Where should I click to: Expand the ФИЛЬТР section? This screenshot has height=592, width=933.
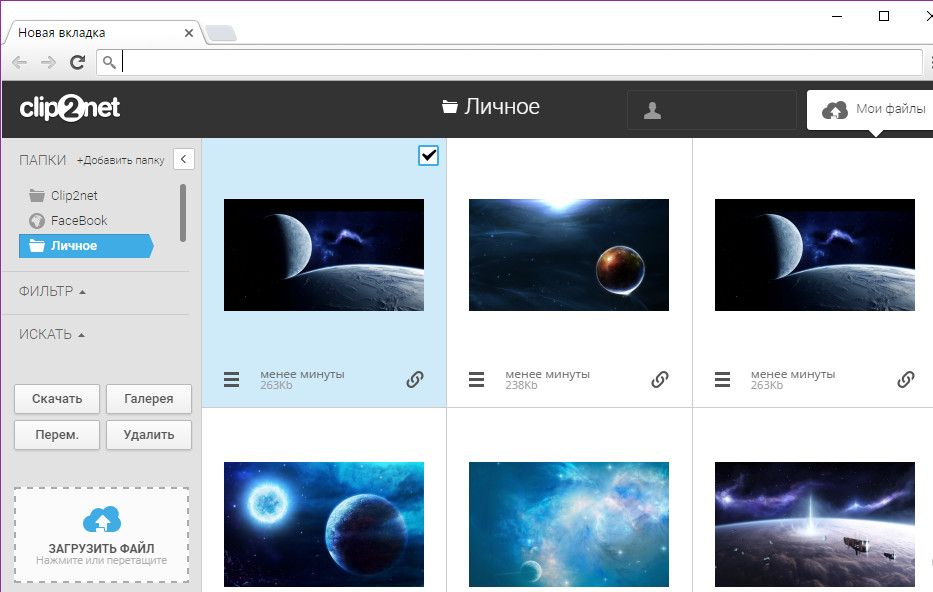tap(52, 292)
